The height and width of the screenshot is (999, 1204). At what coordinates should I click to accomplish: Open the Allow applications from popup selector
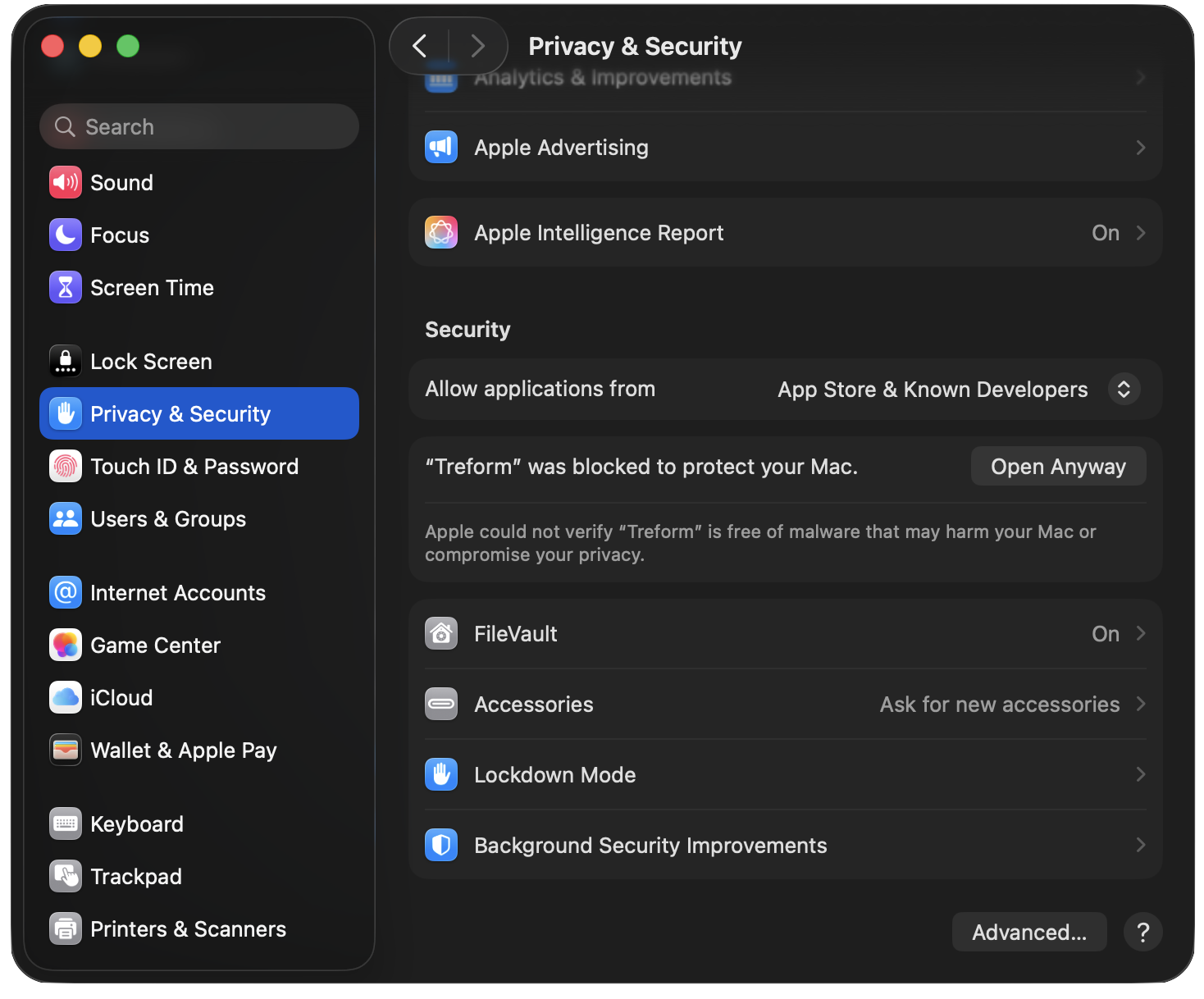[1124, 389]
